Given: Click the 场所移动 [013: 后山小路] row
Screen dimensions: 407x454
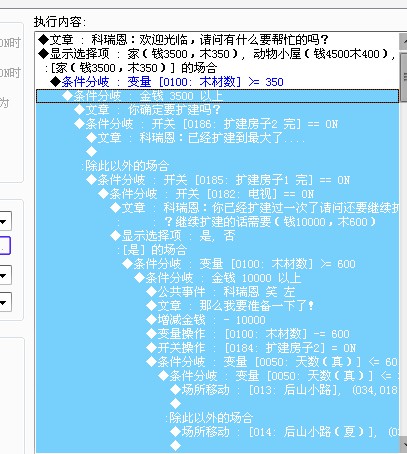Looking at the screenshot, I should (x=217, y=390).
